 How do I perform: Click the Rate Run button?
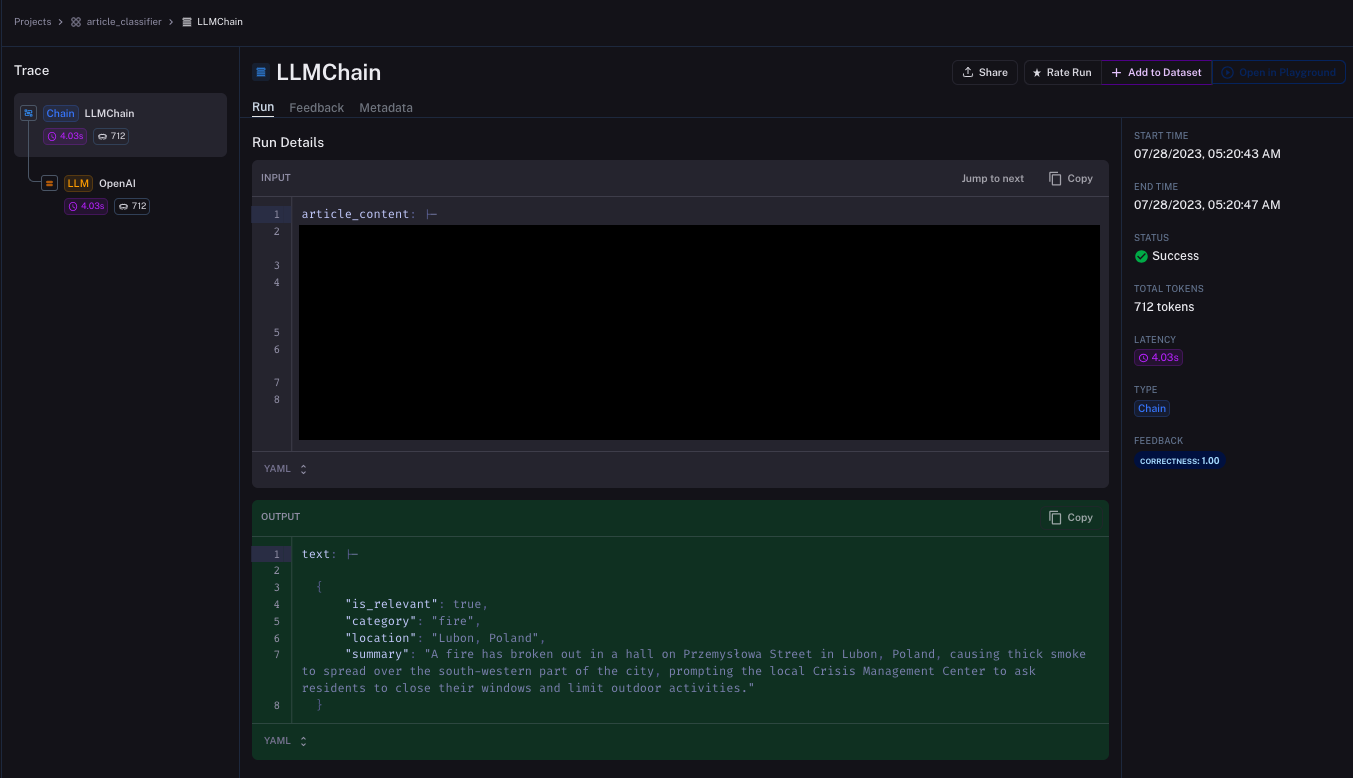(x=1062, y=72)
